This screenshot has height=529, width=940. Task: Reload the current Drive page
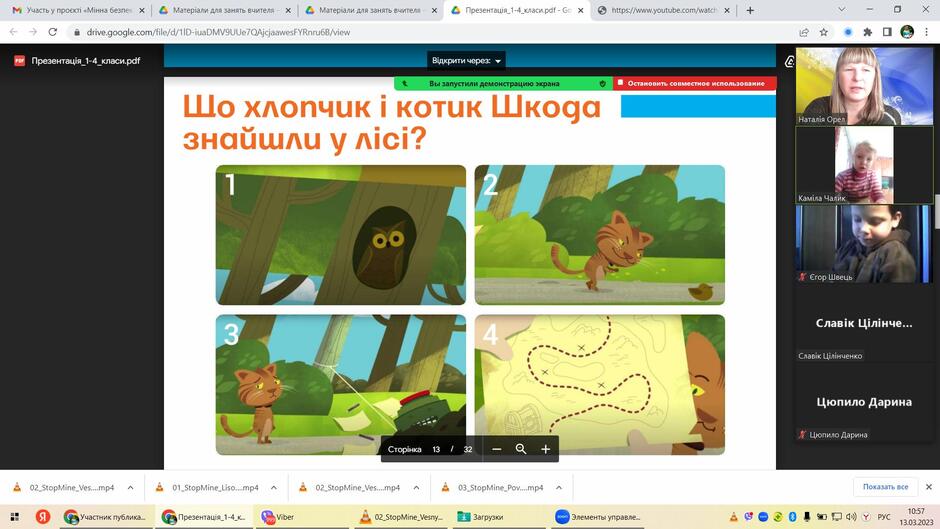click(x=53, y=32)
